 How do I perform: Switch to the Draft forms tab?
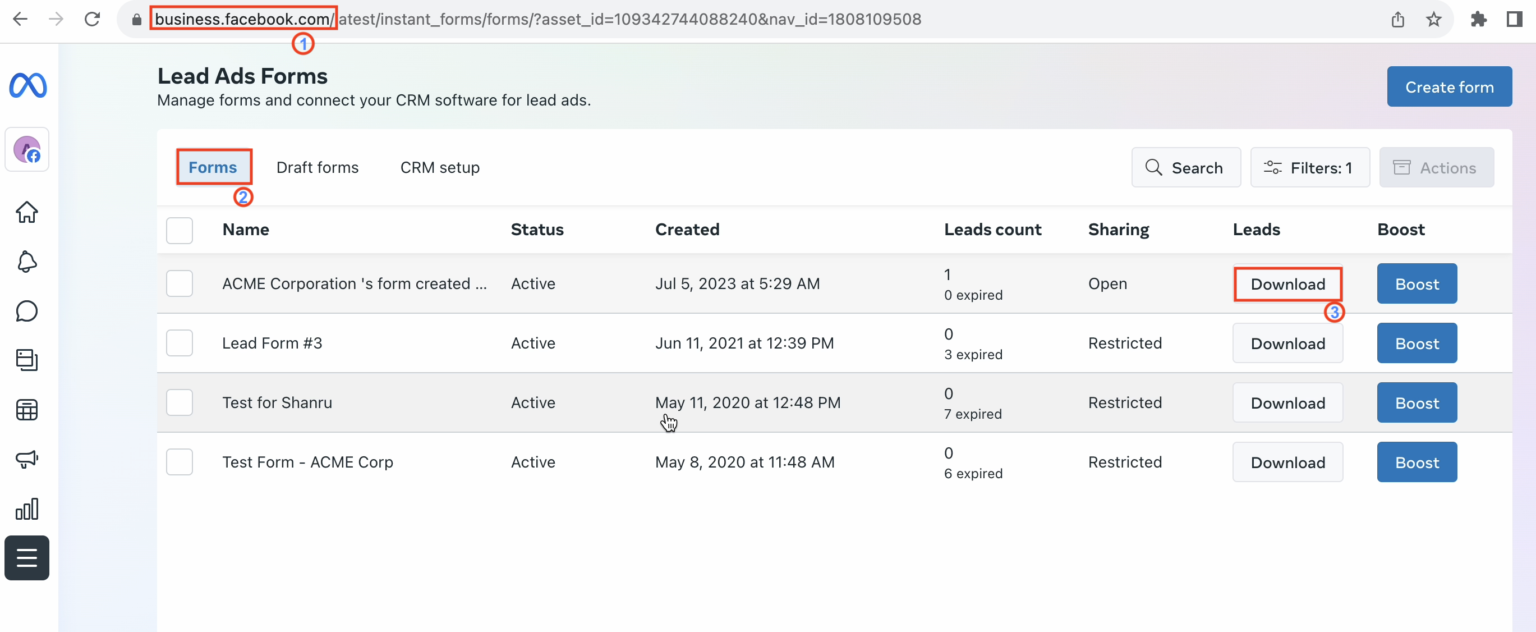(318, 167)
